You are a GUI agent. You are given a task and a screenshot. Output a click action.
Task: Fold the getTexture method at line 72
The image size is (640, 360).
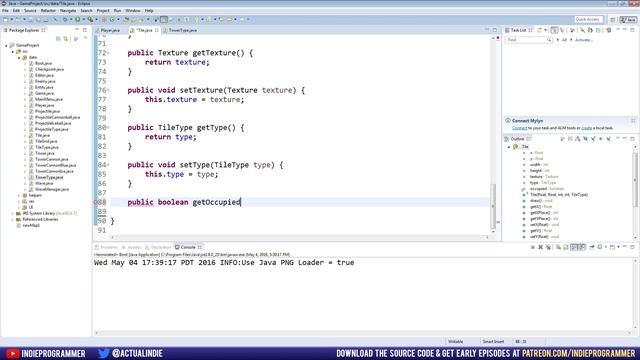pos(108,53)
